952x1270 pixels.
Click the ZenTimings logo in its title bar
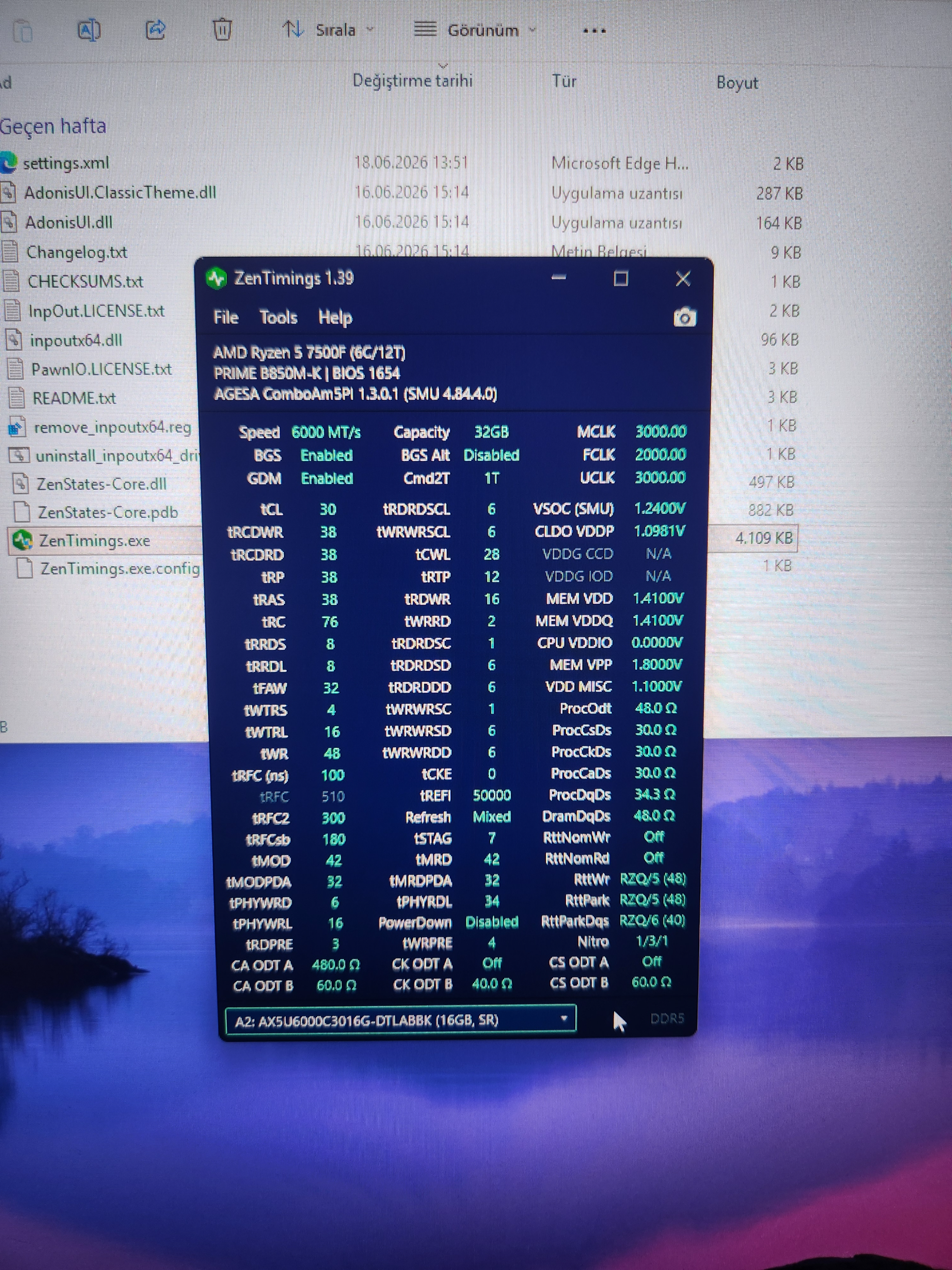(x=216, y=278)
